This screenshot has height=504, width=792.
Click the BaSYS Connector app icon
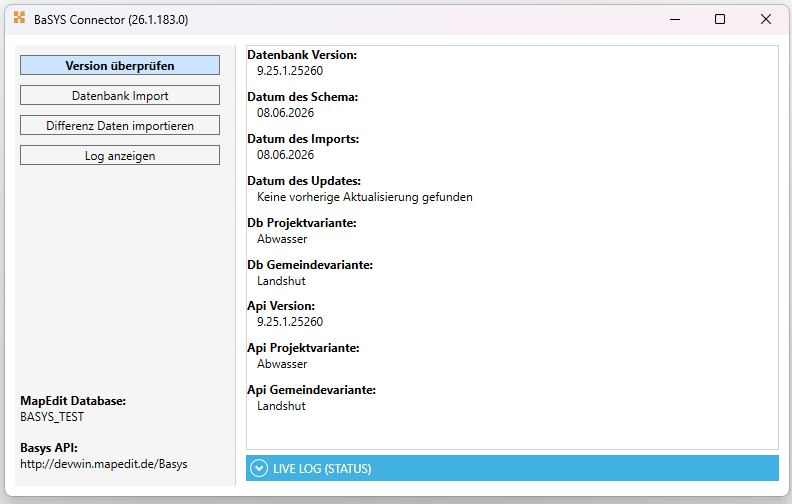tap(19, 18)
